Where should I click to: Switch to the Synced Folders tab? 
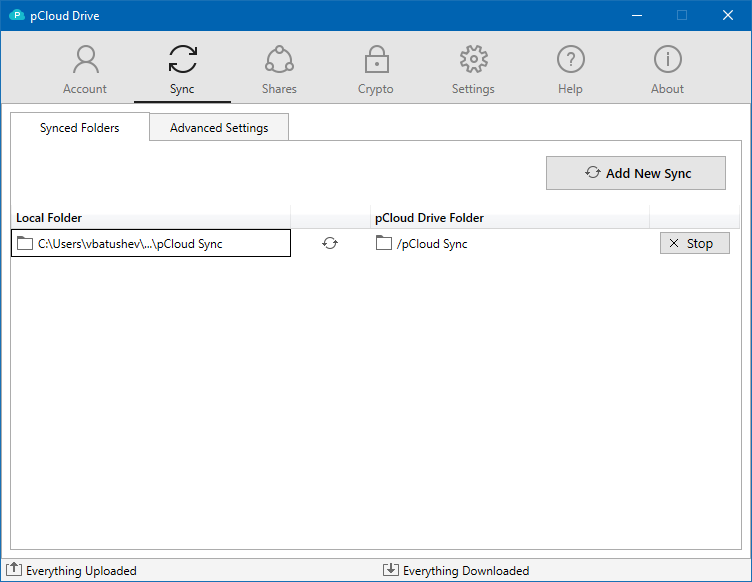pos(80,128)
